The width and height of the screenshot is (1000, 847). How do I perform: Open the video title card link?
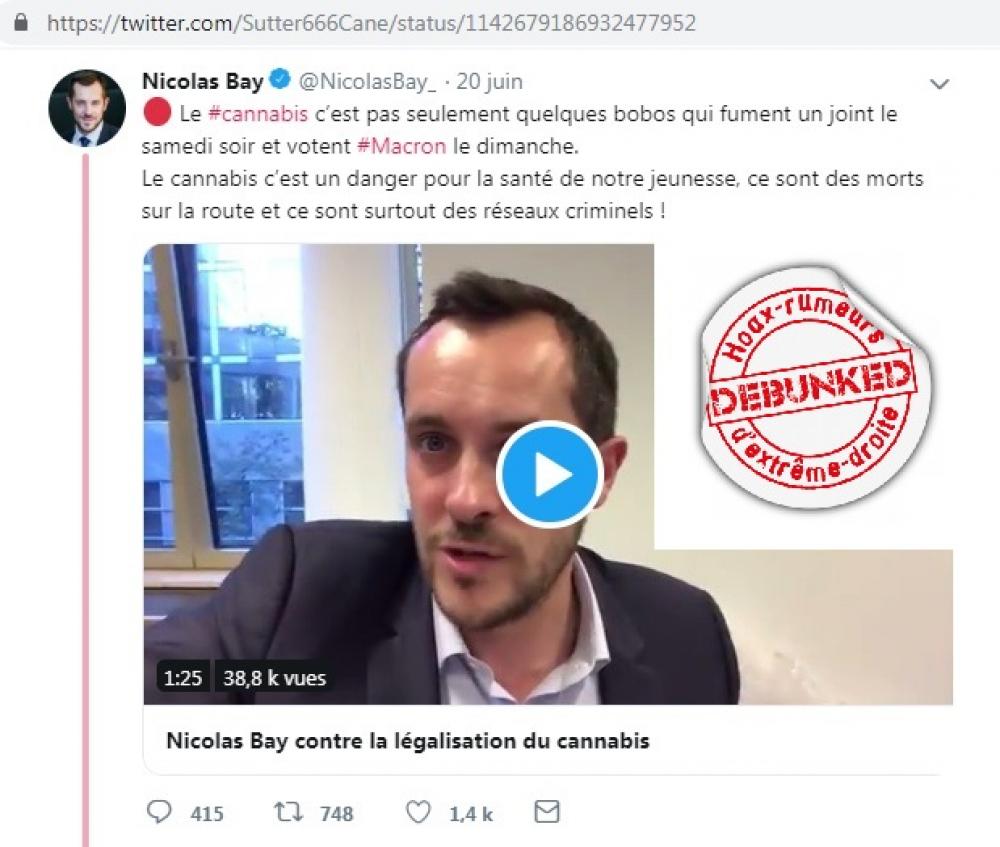click(x=408, y=740)
